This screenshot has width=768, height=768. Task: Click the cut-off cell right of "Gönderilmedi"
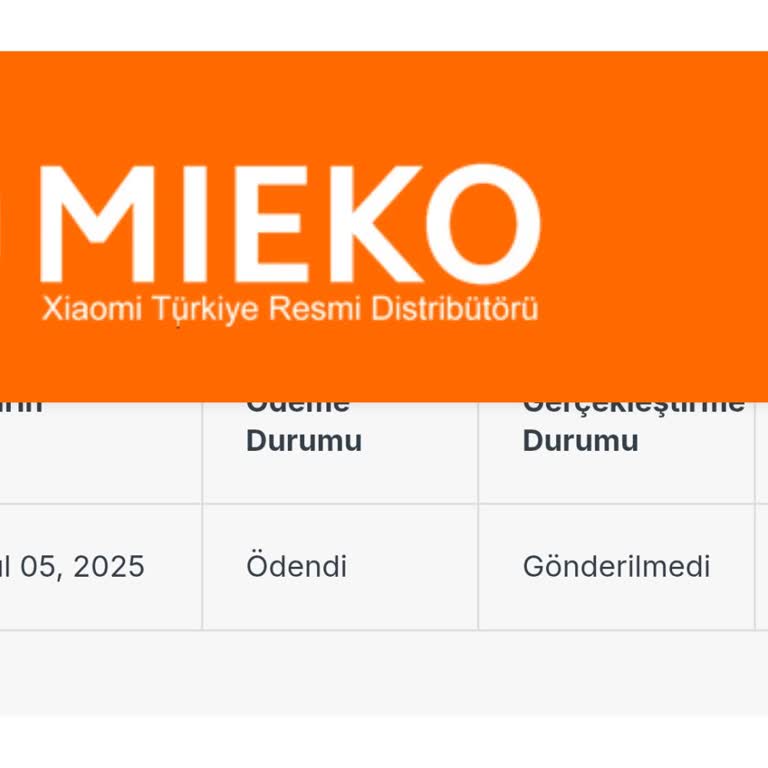[x=762, y=567]
